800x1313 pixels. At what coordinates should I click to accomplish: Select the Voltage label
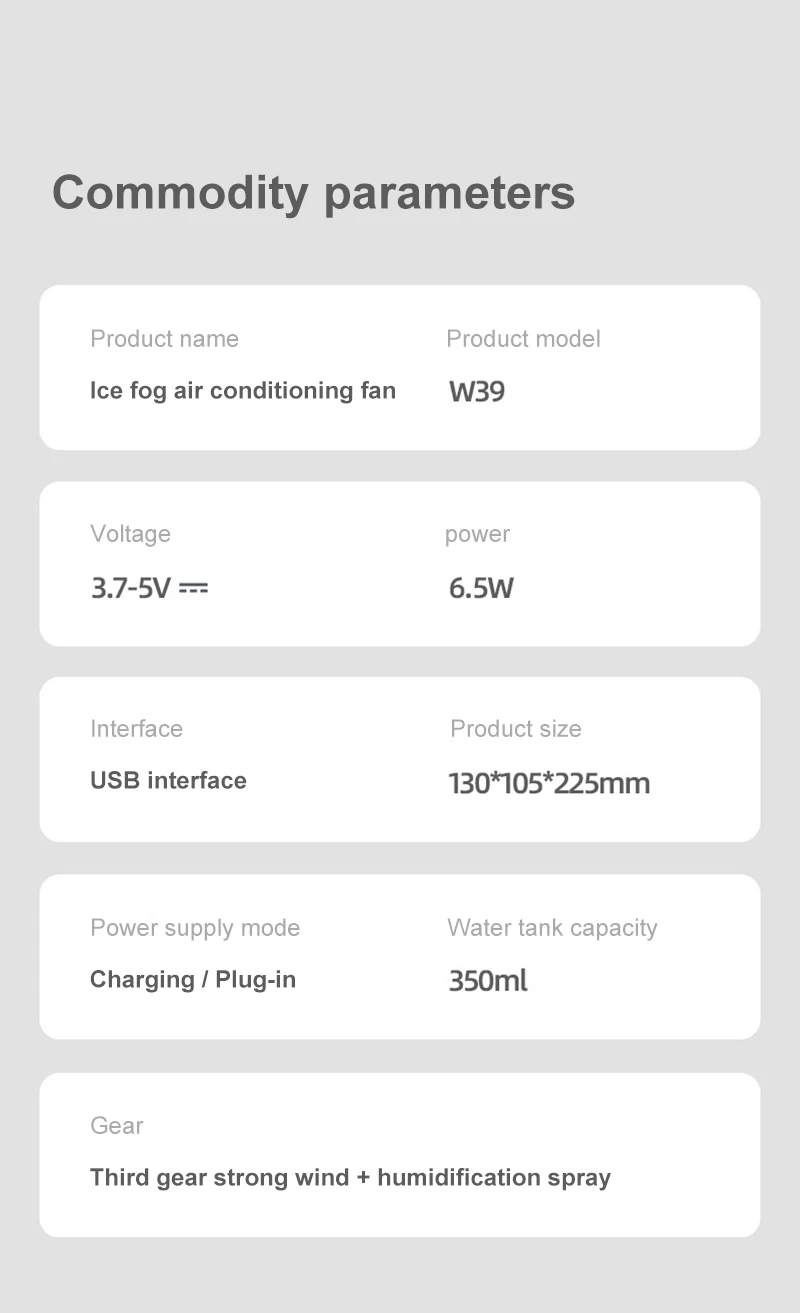click(x=130, y=534)
